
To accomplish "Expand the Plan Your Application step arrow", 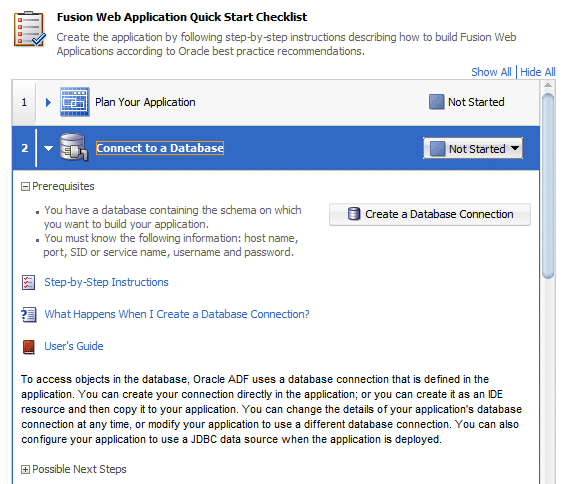I will pos(48,103).
